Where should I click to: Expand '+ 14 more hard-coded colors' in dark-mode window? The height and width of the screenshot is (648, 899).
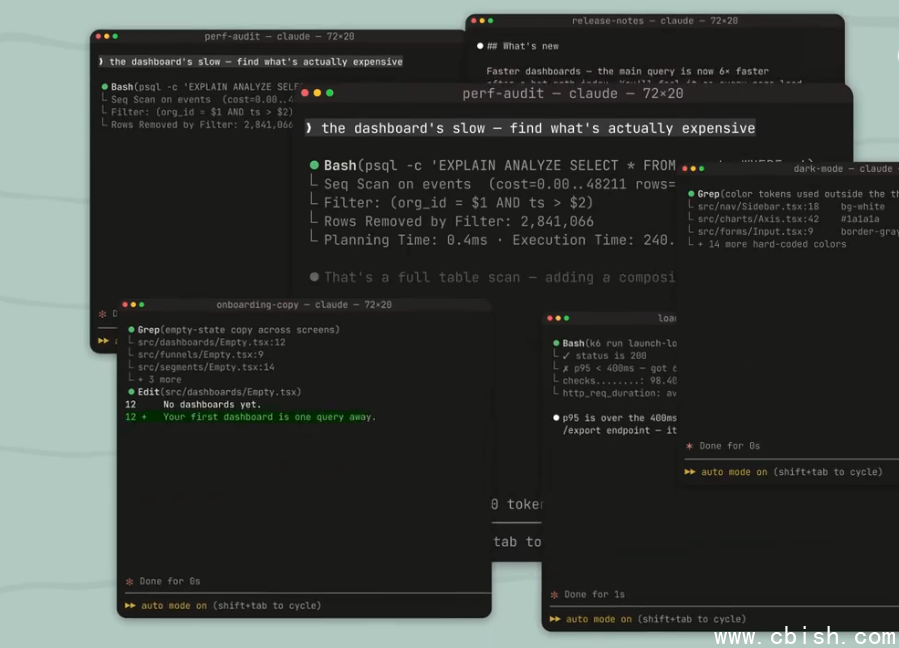[772, 244]
